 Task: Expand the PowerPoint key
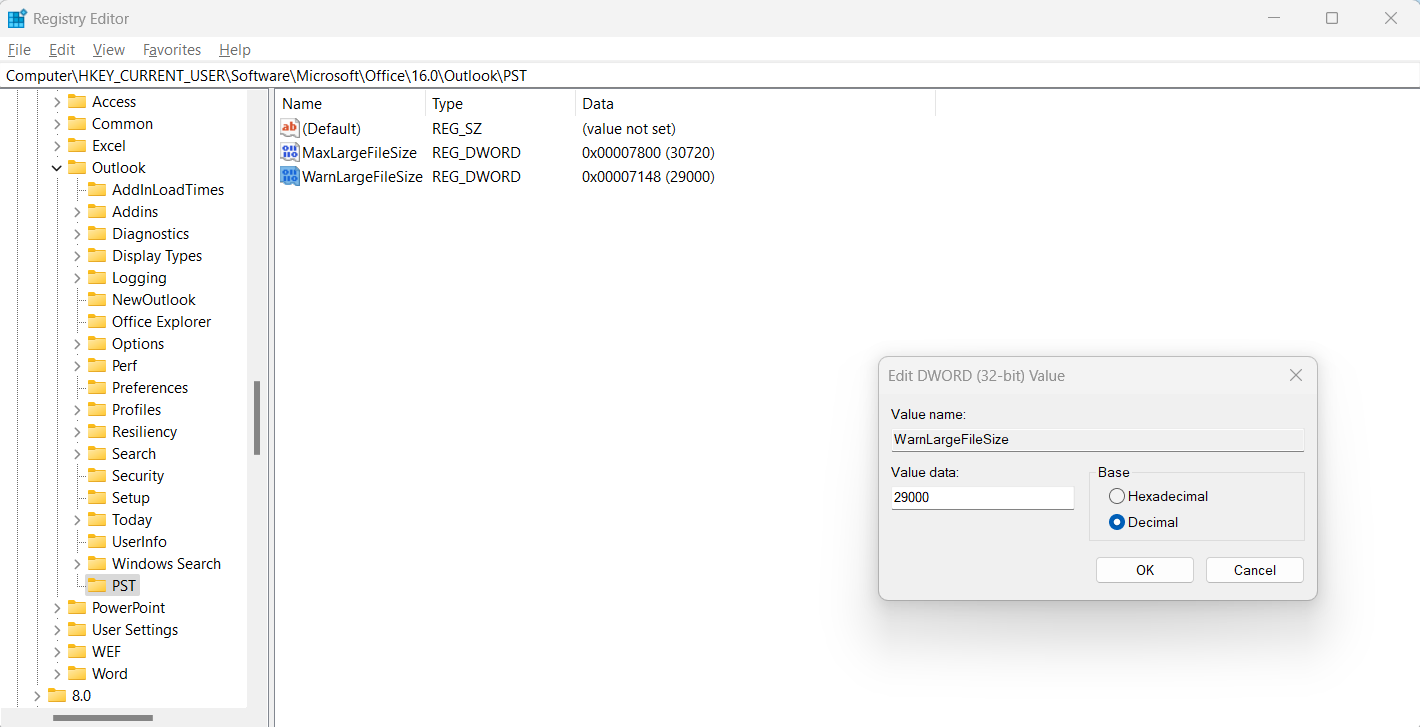pos(57,608)
